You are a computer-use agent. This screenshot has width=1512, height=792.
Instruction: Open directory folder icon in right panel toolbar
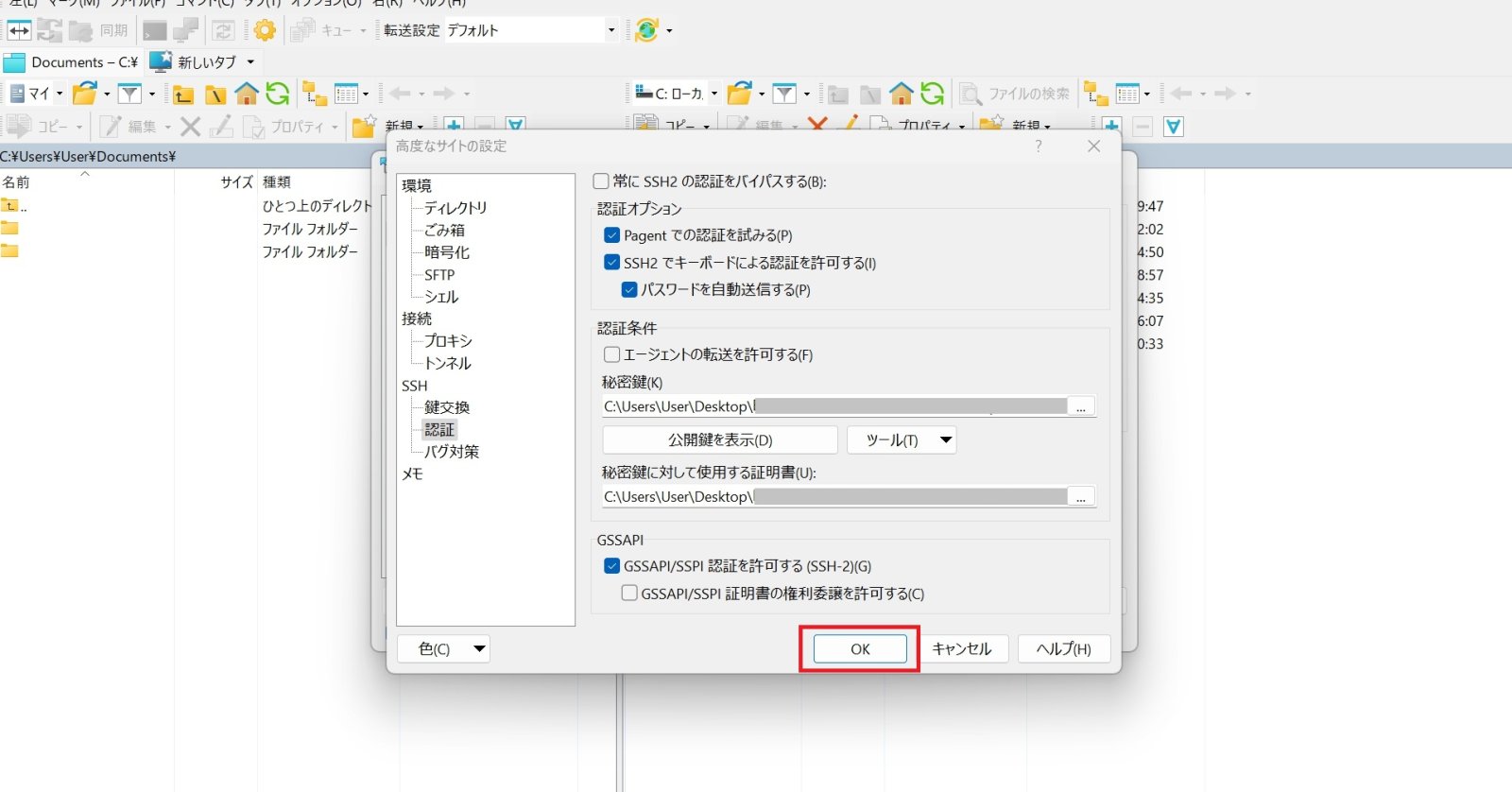740,94
